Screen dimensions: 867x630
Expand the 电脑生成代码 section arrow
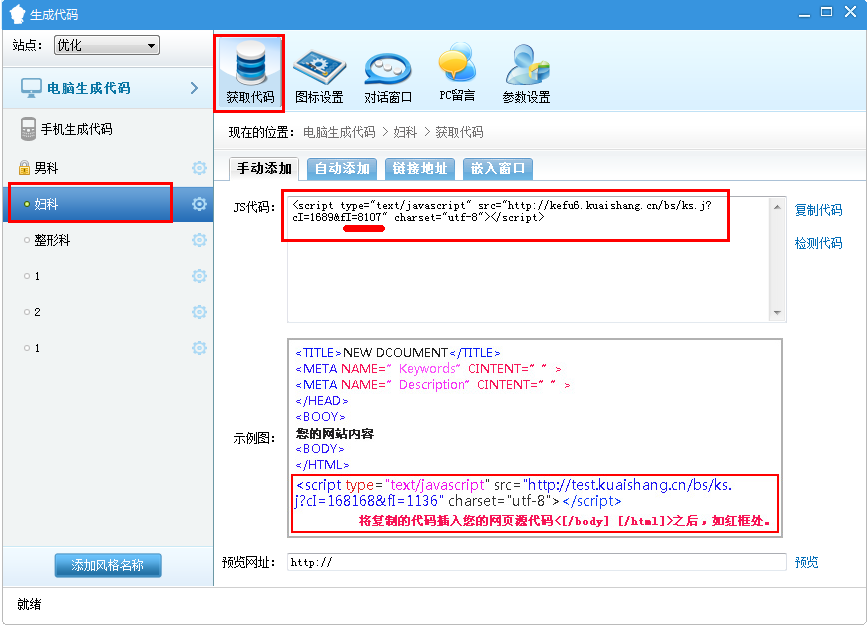194,88
